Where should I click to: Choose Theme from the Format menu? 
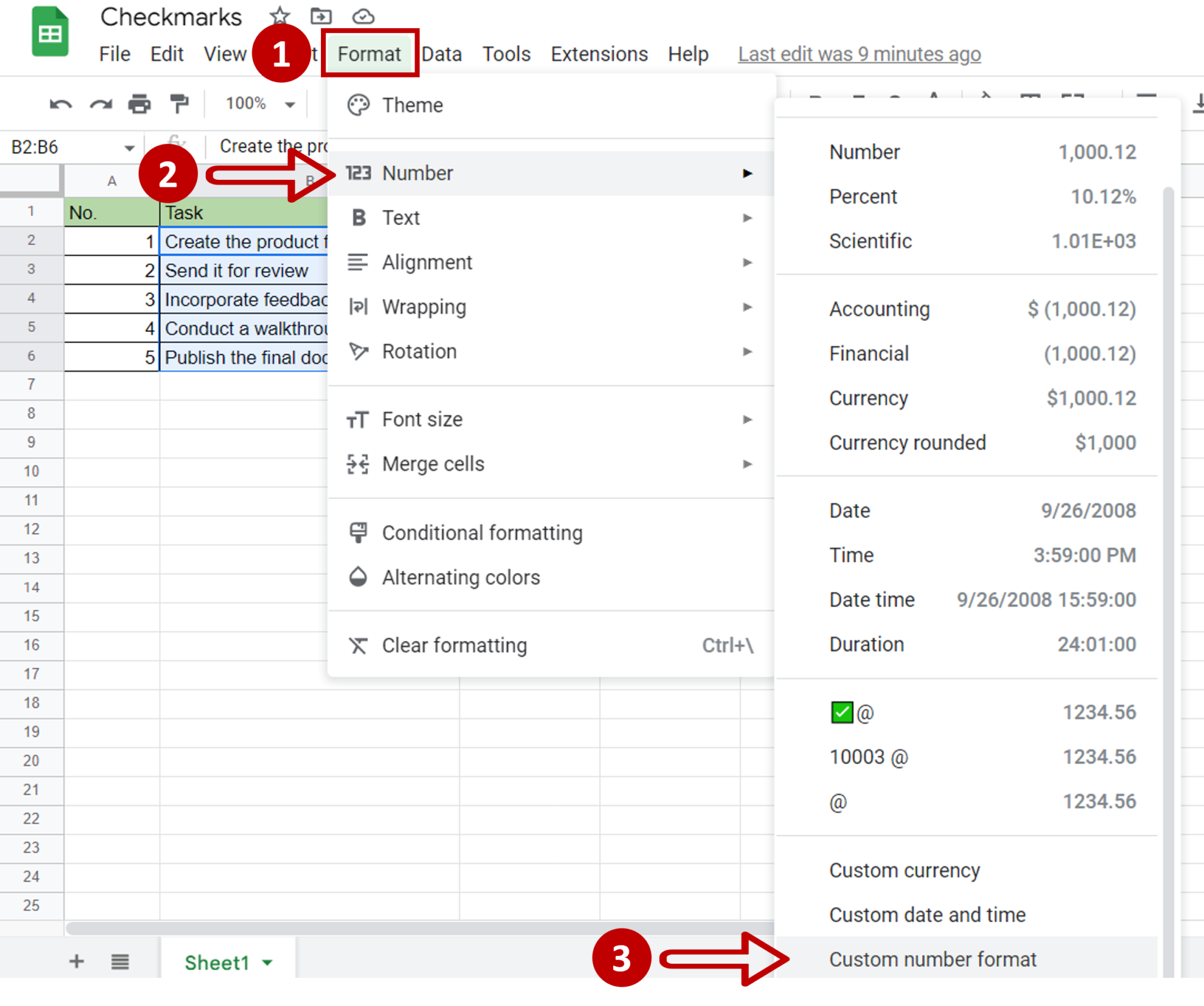coord(551,105)
